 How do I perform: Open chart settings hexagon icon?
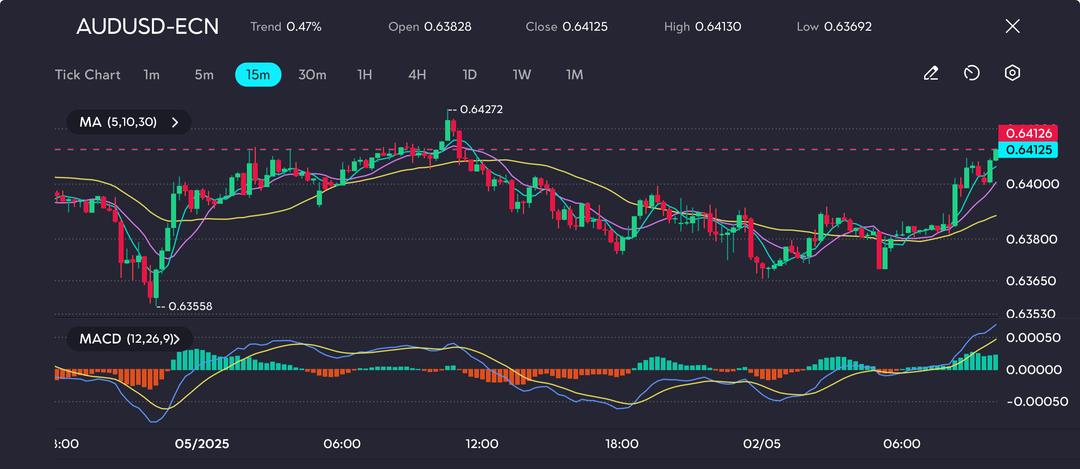pos(1012,73)
